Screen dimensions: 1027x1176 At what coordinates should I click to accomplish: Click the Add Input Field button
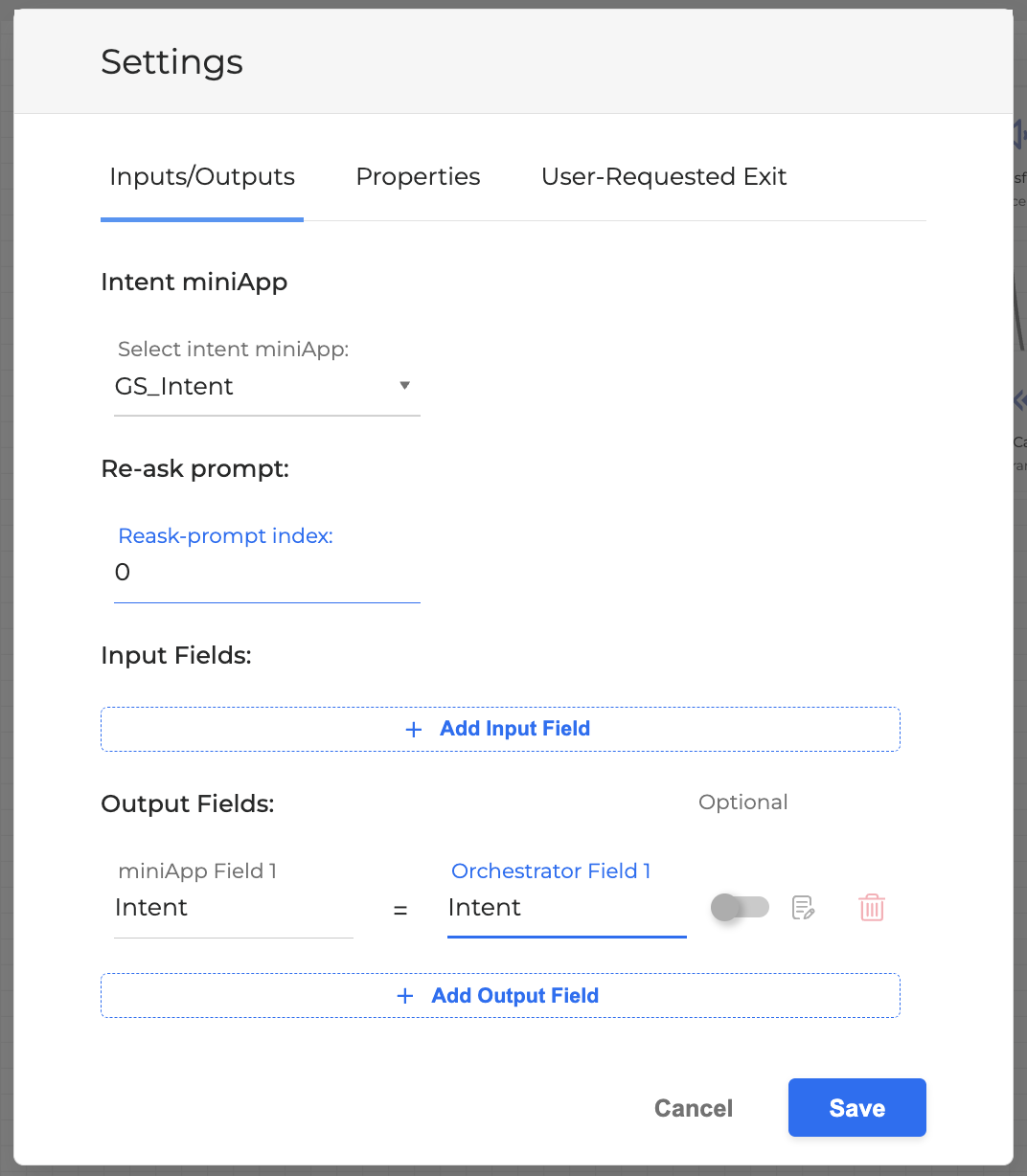tap(513, 730)
